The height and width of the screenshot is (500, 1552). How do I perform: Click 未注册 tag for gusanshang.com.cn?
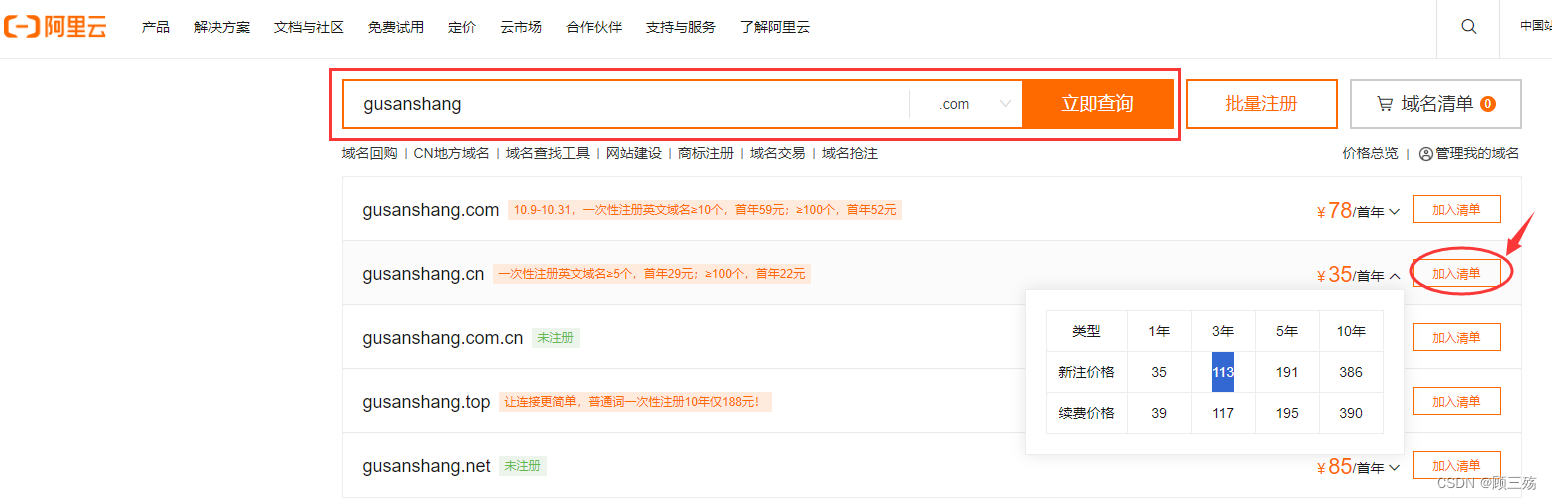pyautogui.click(x=555, y=338)
